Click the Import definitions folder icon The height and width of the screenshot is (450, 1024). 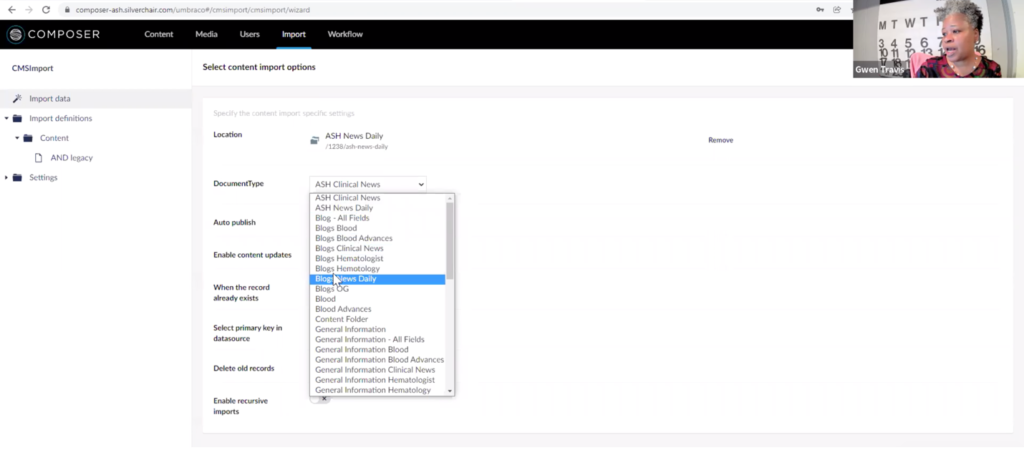17,118
